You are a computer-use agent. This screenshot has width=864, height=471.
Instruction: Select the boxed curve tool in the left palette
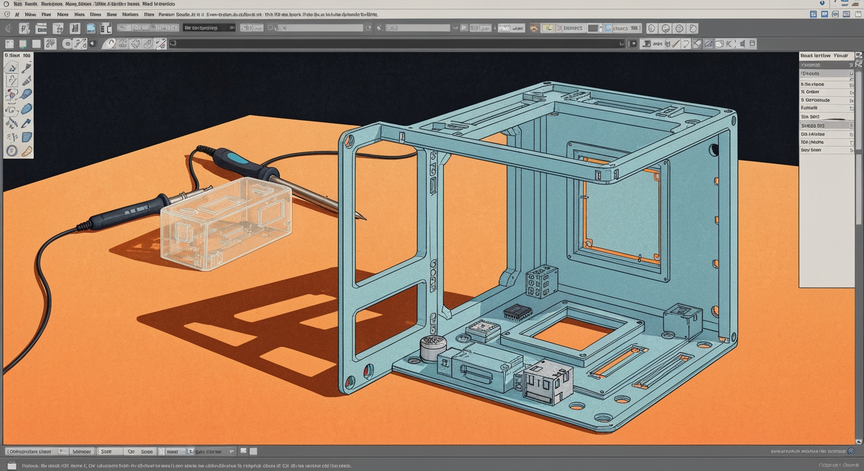tap(12, 82)
